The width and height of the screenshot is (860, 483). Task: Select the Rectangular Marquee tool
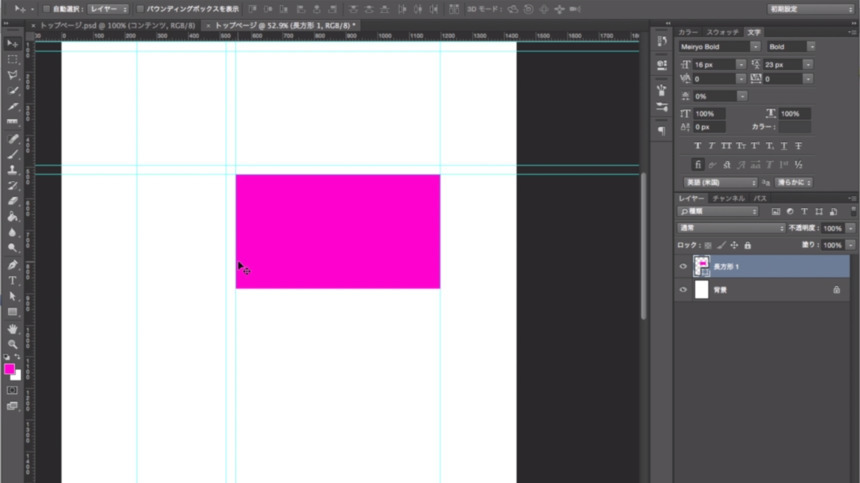pos(12,59)
